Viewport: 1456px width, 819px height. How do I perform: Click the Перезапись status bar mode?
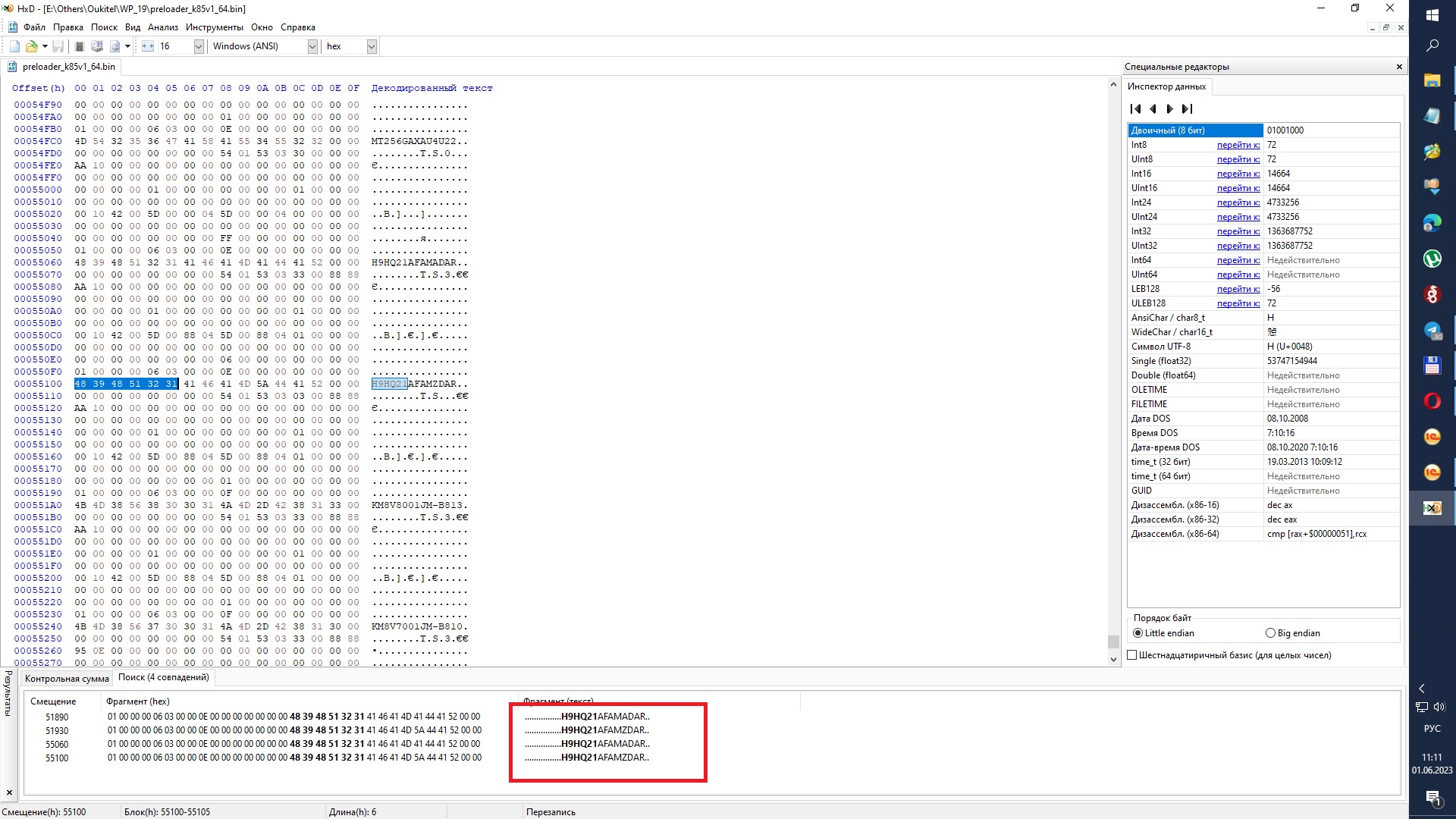coord(551,811)
